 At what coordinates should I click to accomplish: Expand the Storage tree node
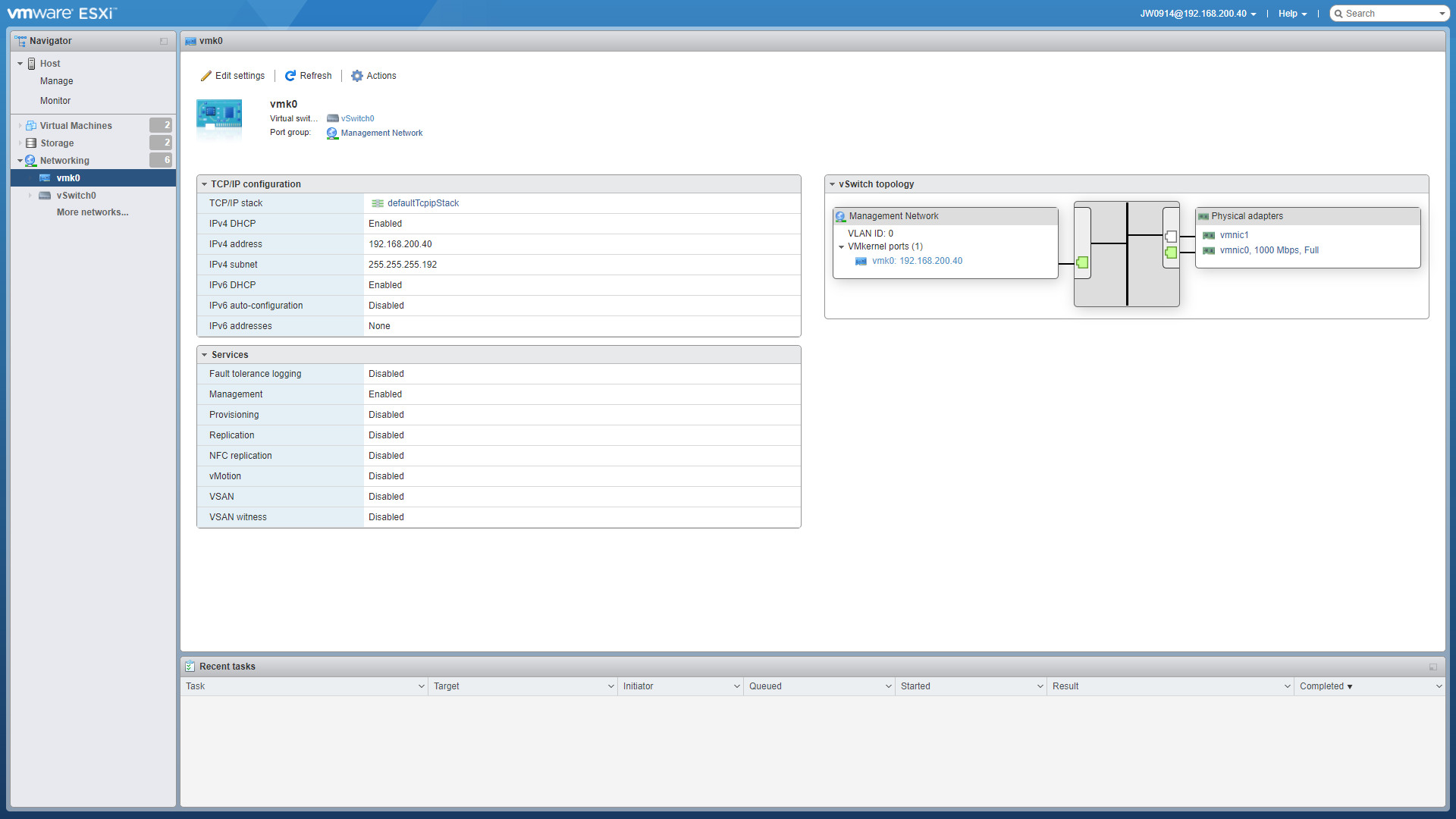coord(20,143)
